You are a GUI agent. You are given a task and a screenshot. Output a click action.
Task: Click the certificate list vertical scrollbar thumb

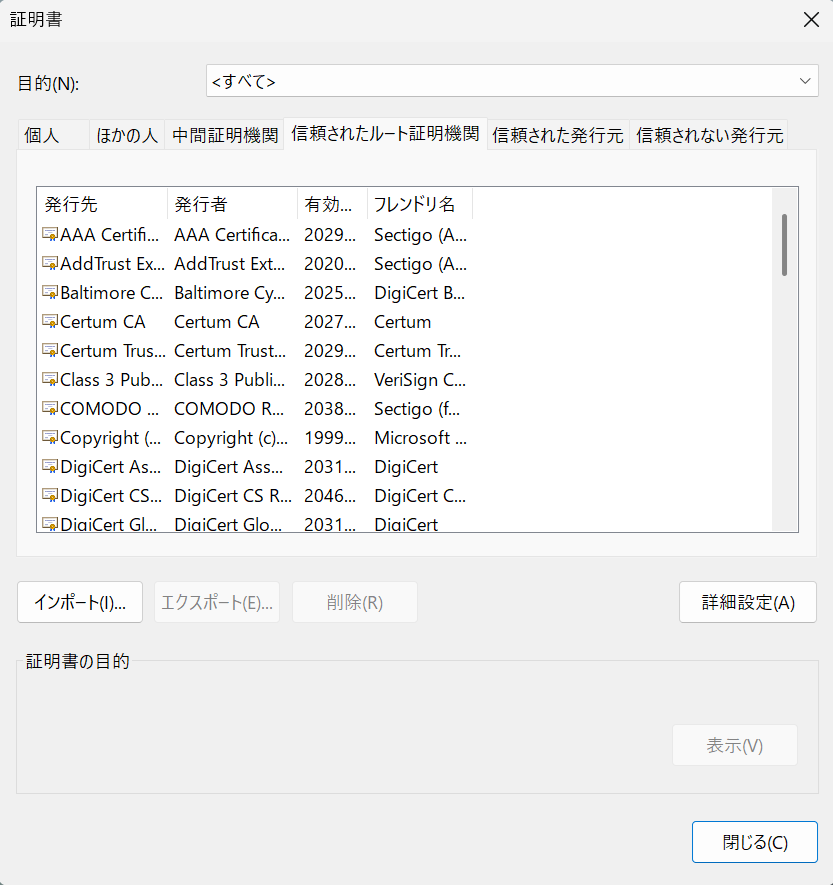pyautogui.click(x=784, y=245)
